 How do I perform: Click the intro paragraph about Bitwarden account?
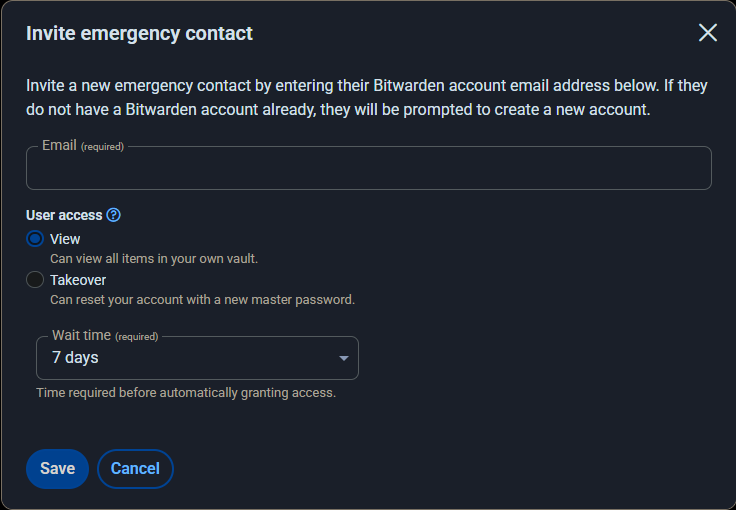click(x=340, y=97)
